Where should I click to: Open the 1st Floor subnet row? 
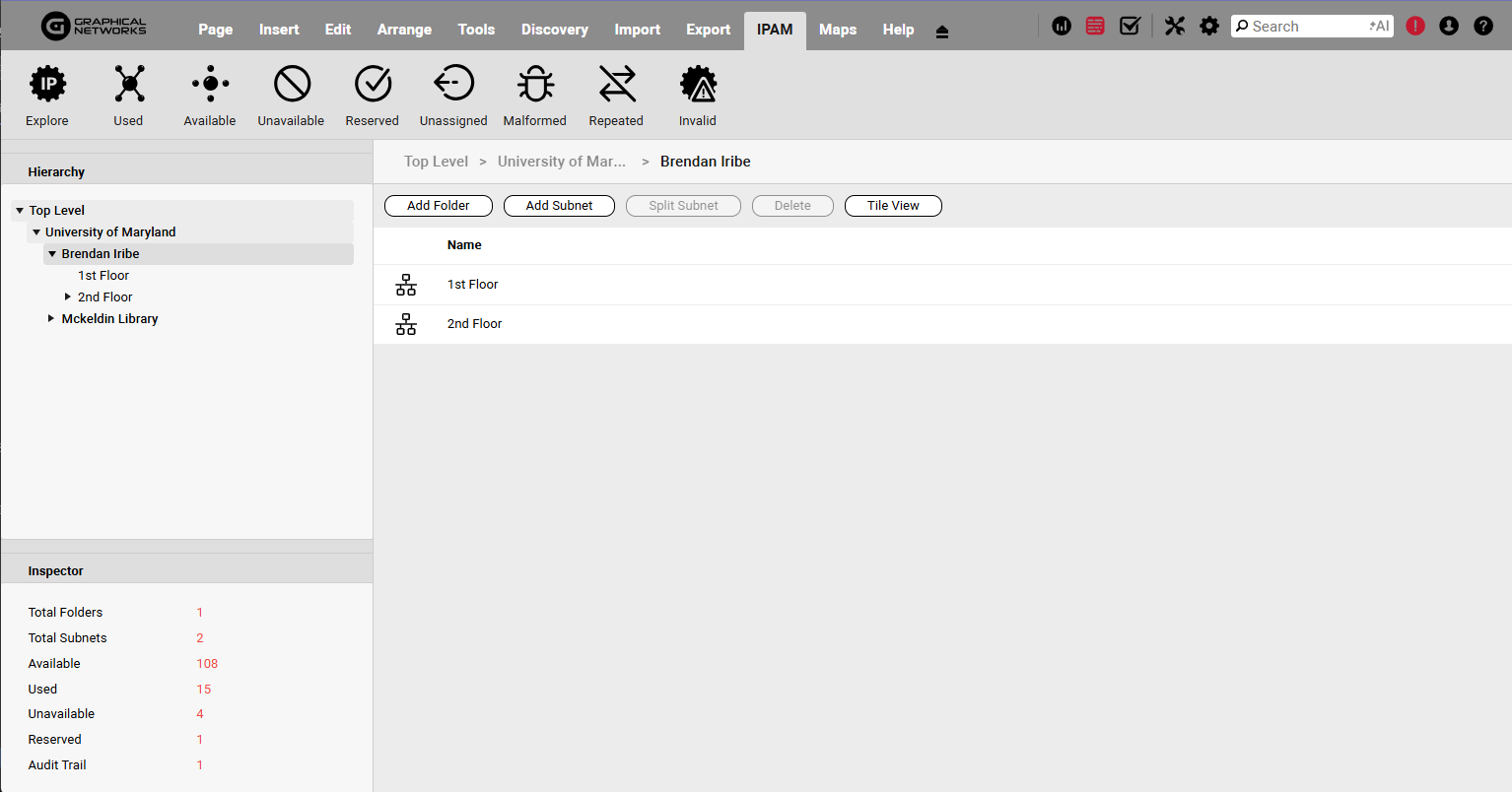[x=473, y=285]
